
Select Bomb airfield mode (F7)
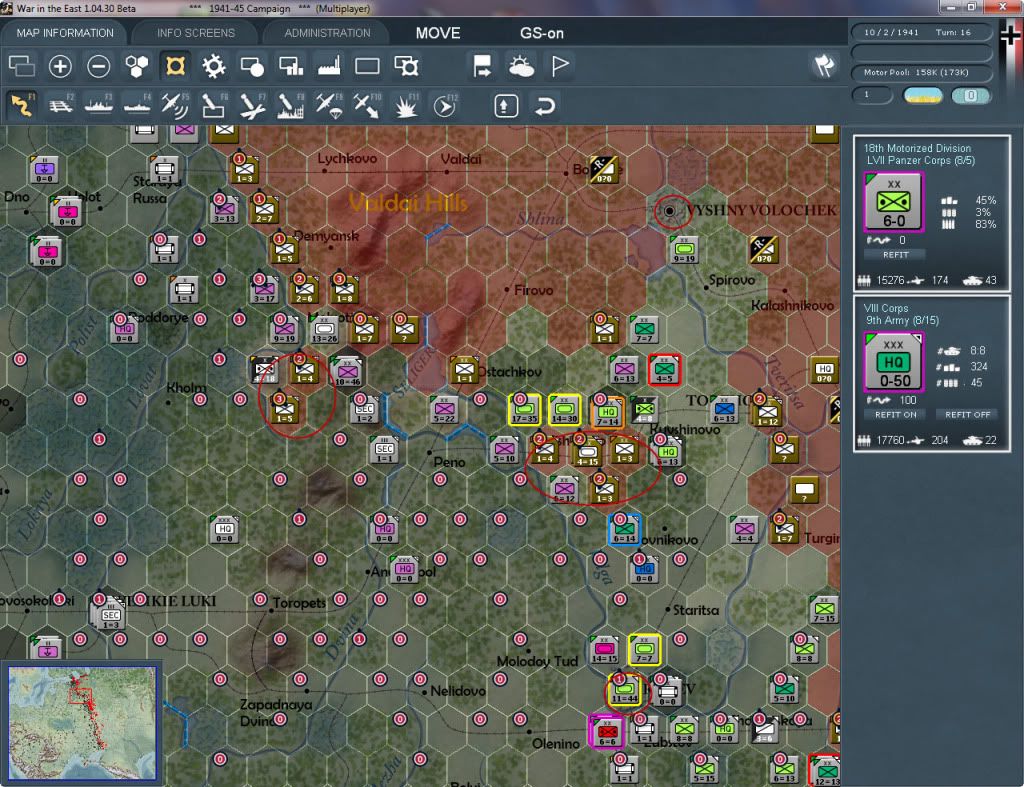pos(252,105)
